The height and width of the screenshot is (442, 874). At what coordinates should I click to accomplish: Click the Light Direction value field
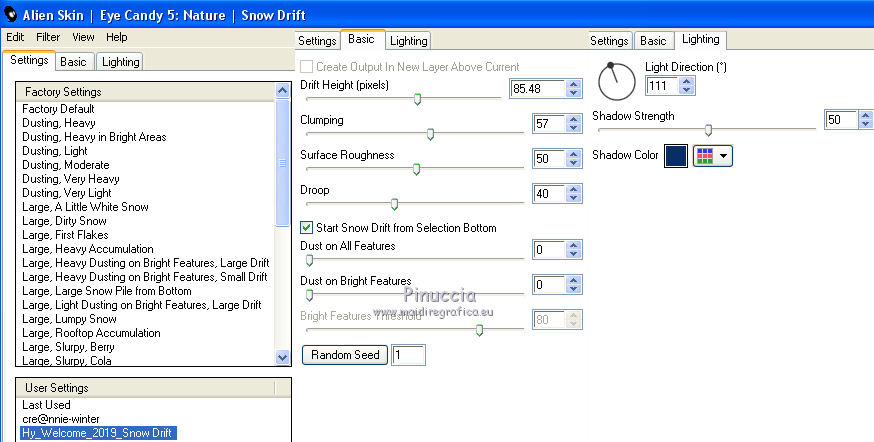click(662, 86)
